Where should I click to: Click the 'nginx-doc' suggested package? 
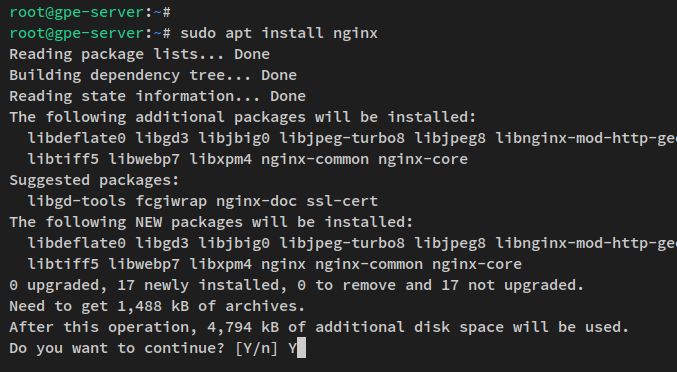[x=256, y=201]
